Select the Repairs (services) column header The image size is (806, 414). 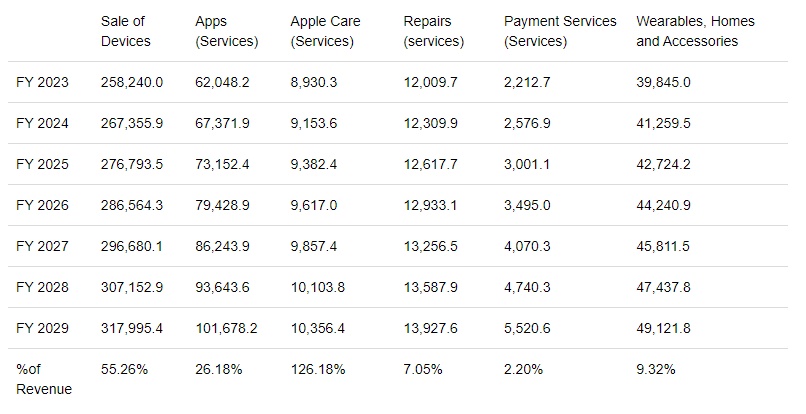click(434, 31)
